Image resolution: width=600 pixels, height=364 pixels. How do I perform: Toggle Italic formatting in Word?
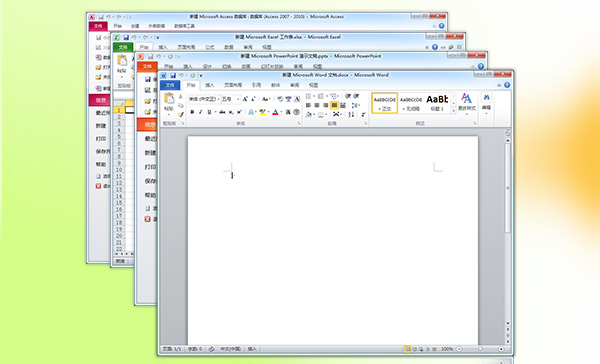click(200, 112)
